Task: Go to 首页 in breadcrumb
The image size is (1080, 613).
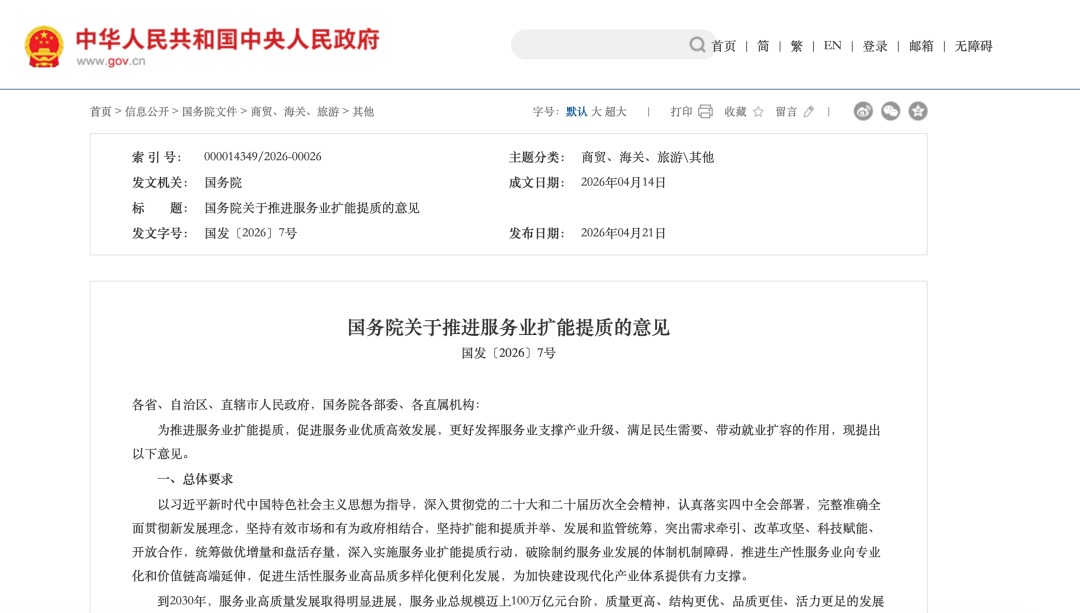Action: click(101, 112)
